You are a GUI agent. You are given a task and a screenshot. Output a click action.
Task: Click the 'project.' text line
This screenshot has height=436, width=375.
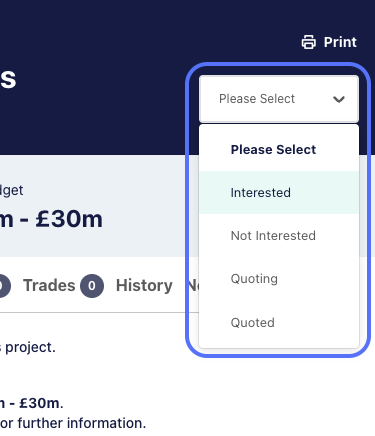(28, 348)
